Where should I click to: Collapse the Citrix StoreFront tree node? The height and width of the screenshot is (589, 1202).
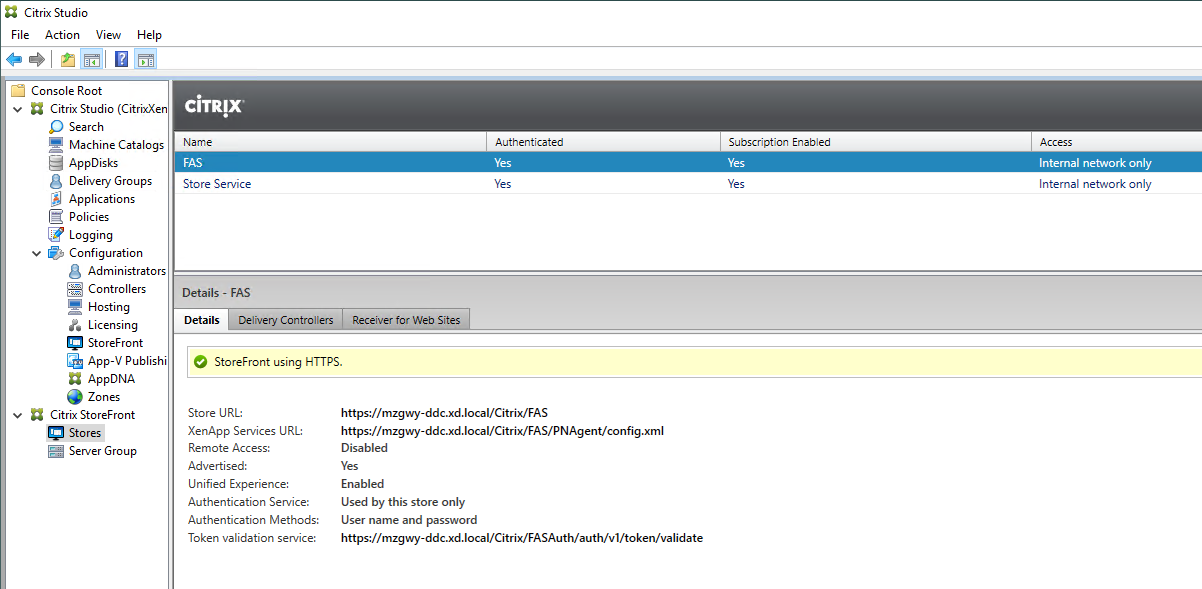(18, 415)
